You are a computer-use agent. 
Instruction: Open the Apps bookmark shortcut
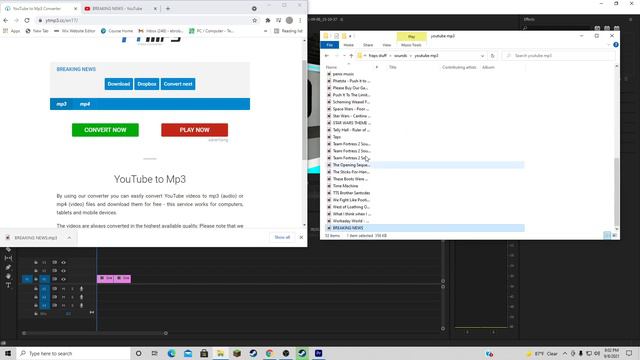pos(12,31)
